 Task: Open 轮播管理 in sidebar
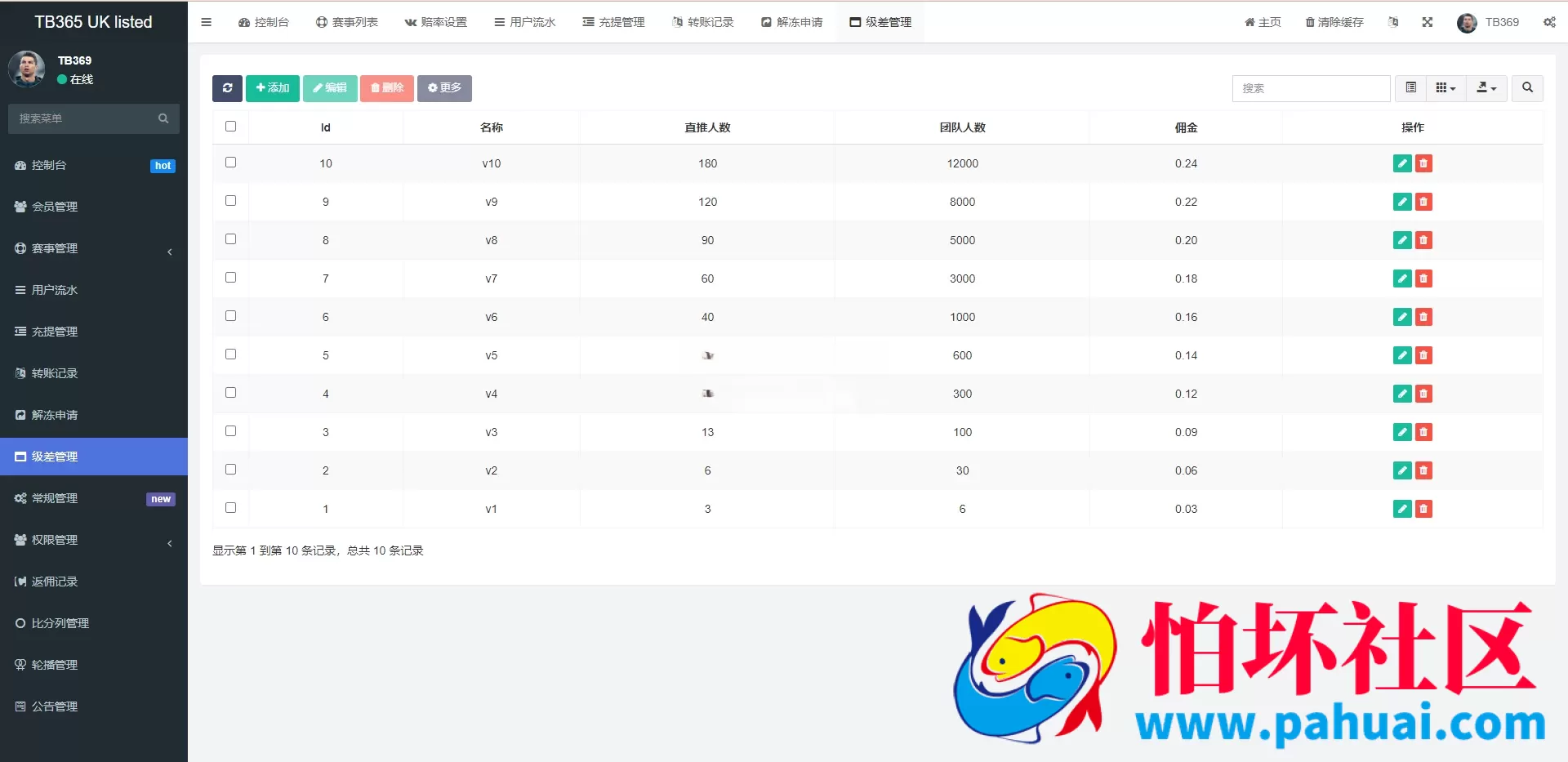94,665
